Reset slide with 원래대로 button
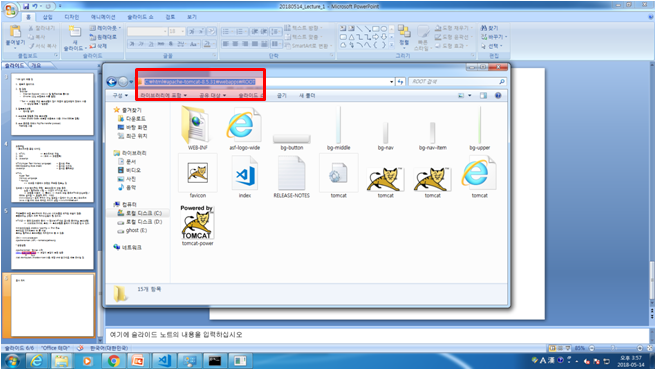The image size is (656, 370). tap(103, 37)
